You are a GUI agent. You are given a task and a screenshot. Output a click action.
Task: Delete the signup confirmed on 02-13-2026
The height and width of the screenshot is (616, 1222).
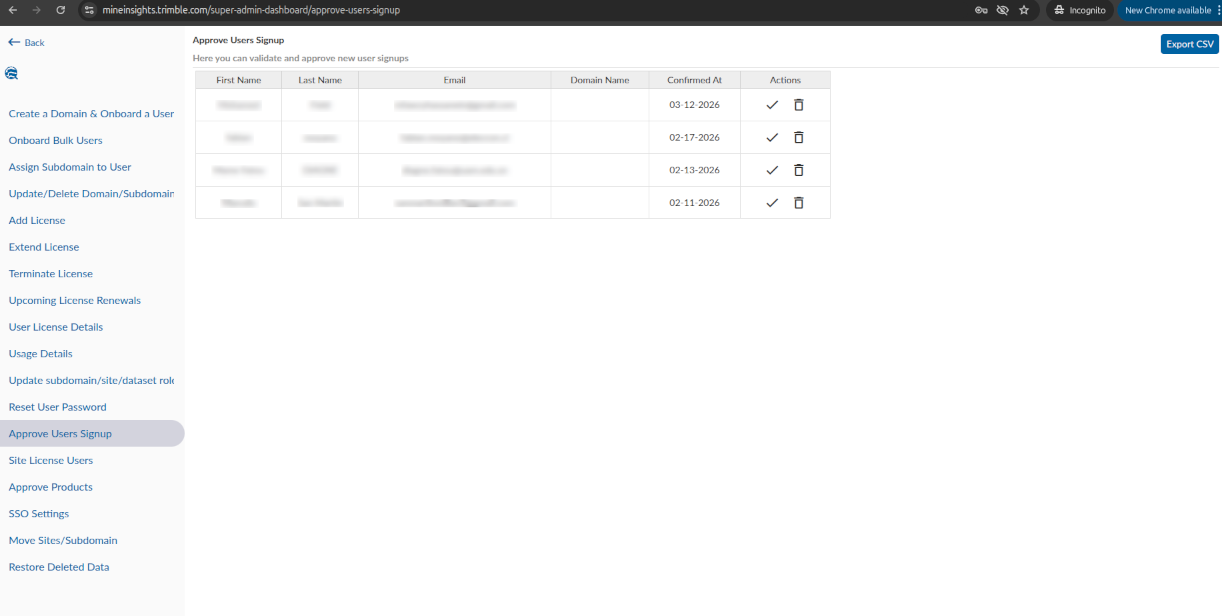[x=798, y=170]
